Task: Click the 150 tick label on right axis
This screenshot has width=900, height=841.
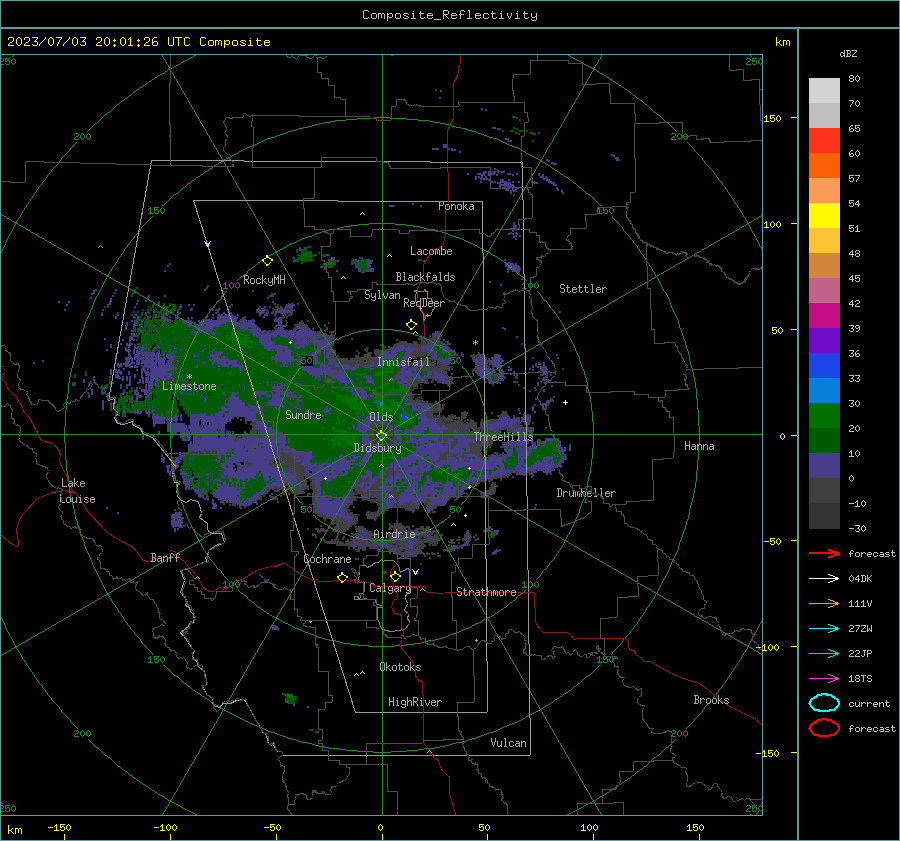Action: [772, 118]
